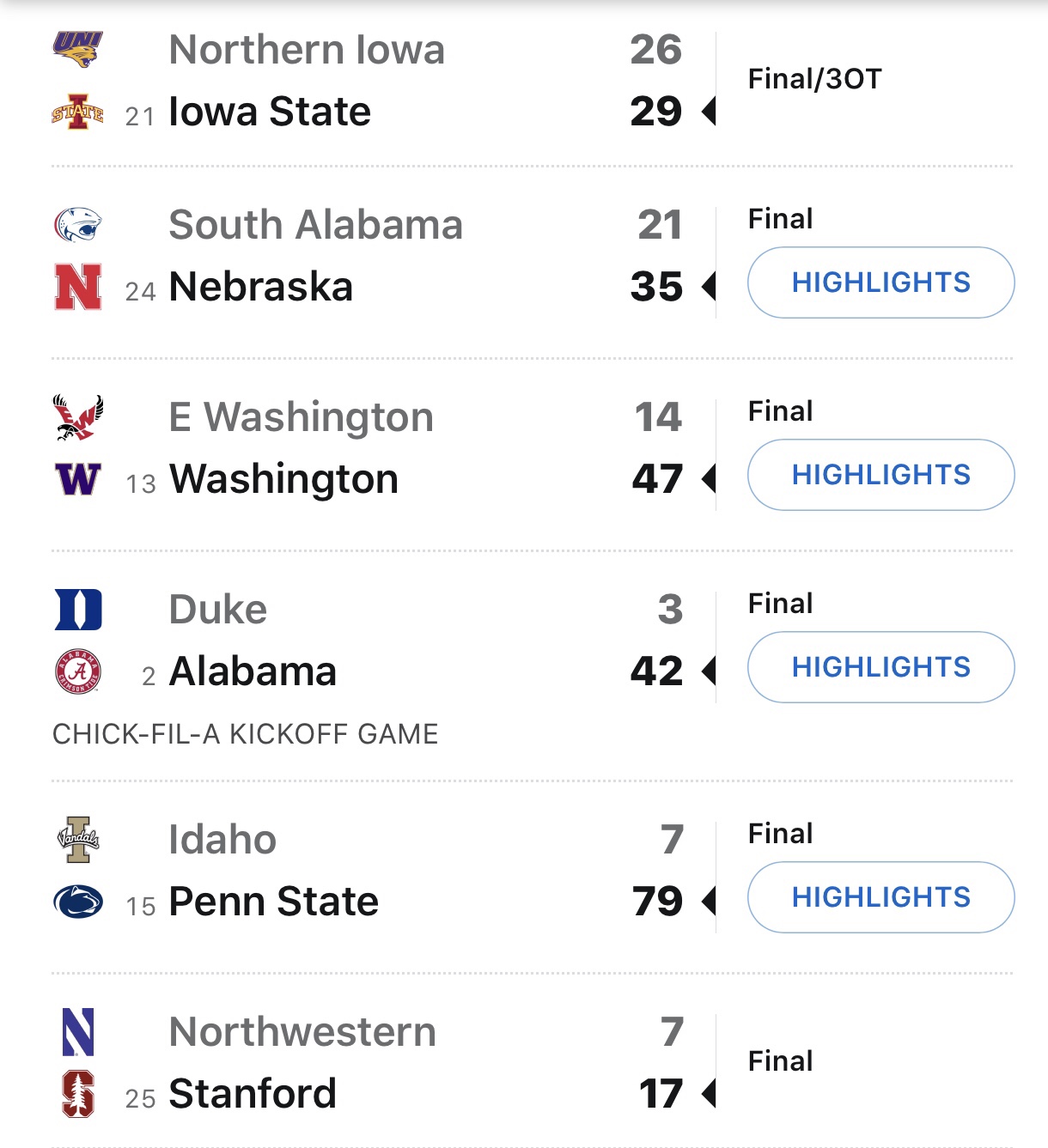Tap the Duke D logo
Image resolution: width=1048 pixels, height=1148 pixels.
coord(78,610)
